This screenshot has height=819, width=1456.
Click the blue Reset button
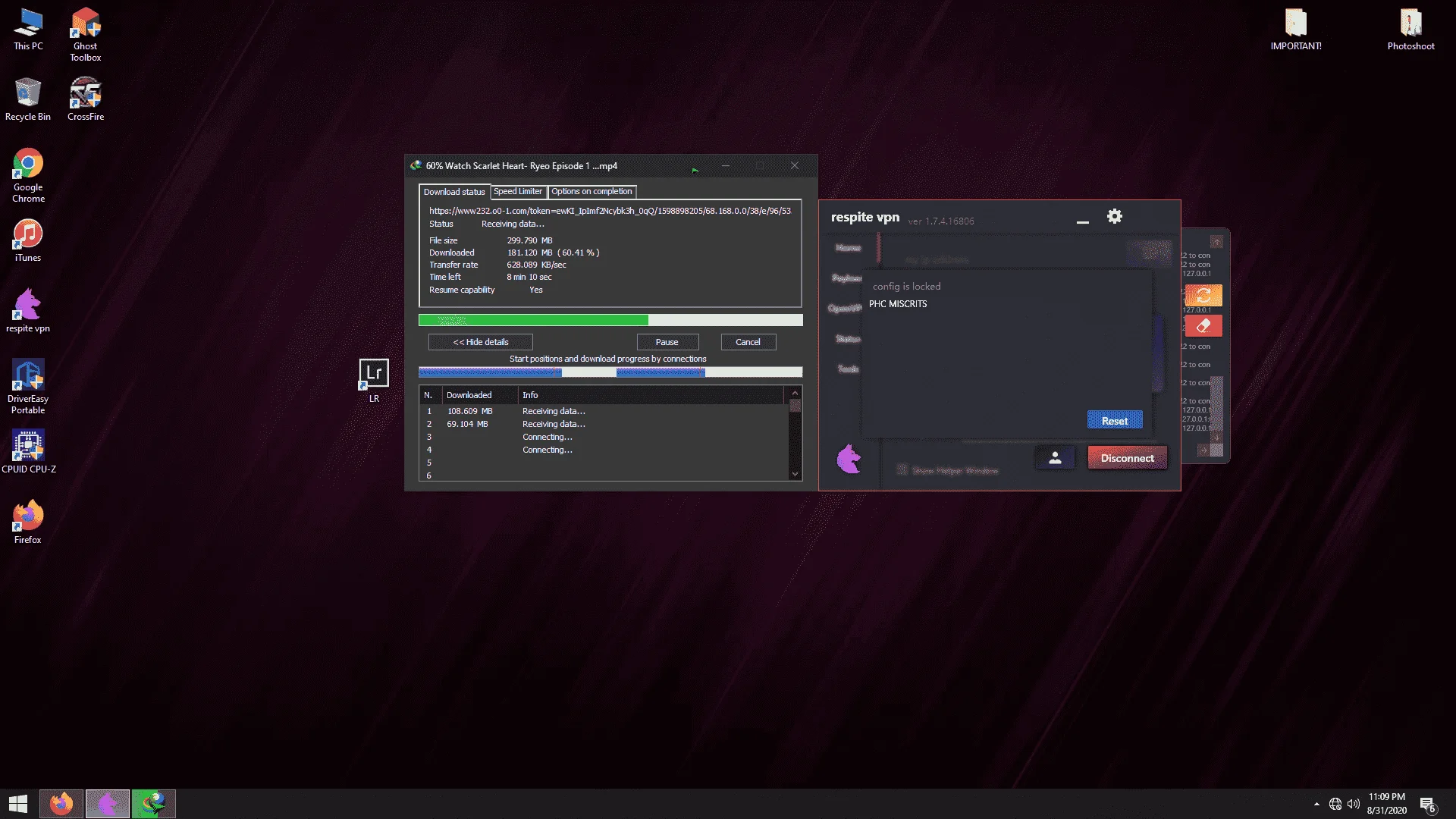(x=1115, y=421)
